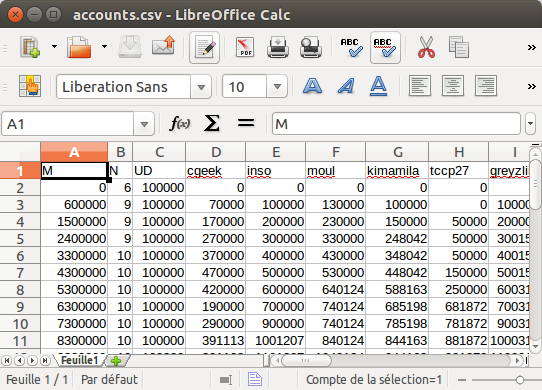This screenshot has height=390, width=542.
Task: Click the vertical scrollbar down arrow
Action: pos(535,346)
